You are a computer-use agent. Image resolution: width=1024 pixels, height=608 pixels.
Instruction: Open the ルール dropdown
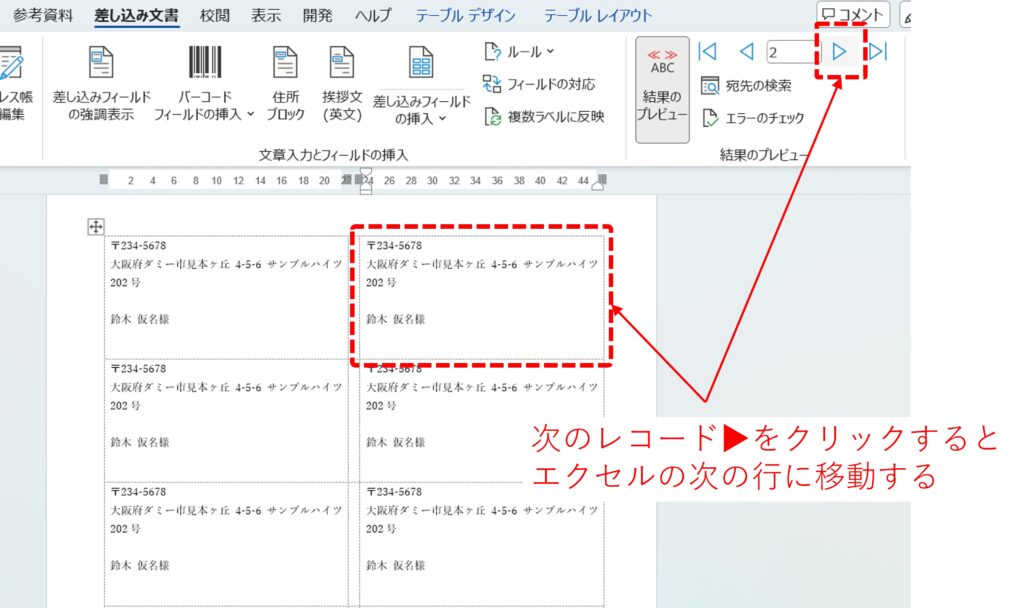tap(519, 52)
